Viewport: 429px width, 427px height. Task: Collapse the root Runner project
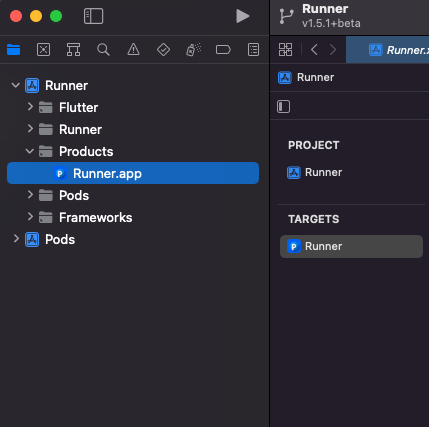click(16, 85)
